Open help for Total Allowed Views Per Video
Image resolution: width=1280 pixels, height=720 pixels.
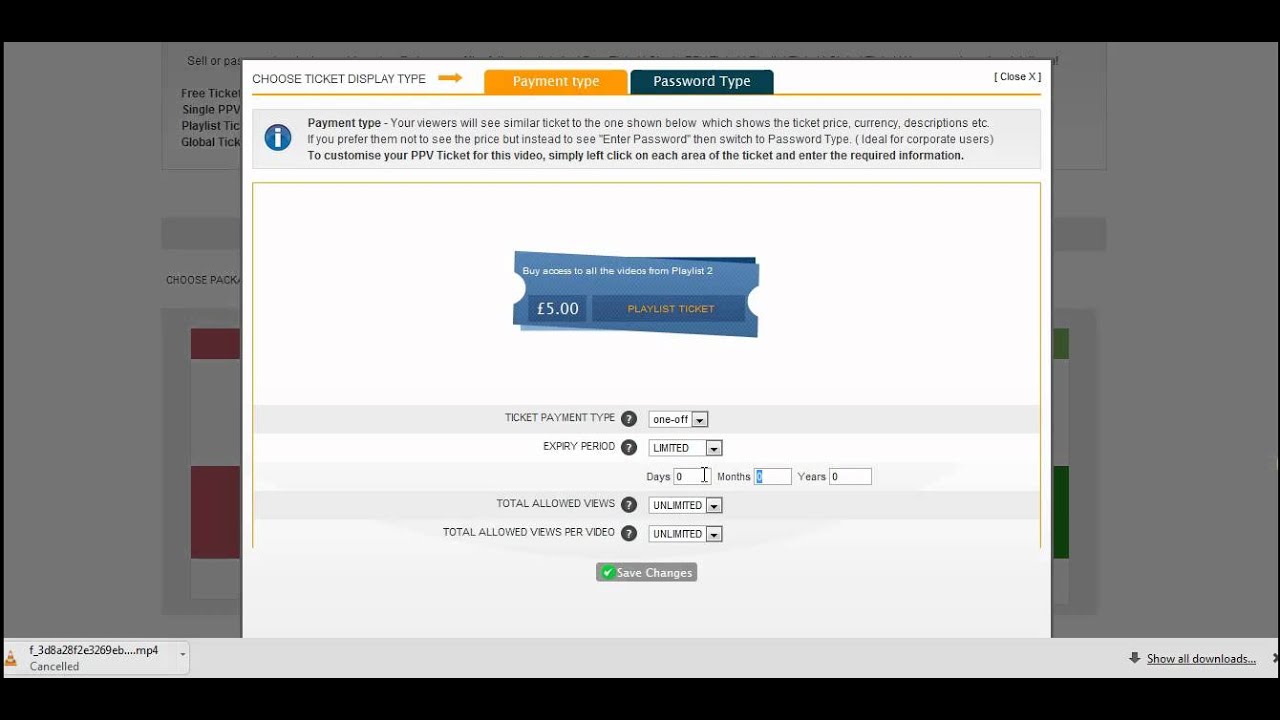(x=629, y=534)
